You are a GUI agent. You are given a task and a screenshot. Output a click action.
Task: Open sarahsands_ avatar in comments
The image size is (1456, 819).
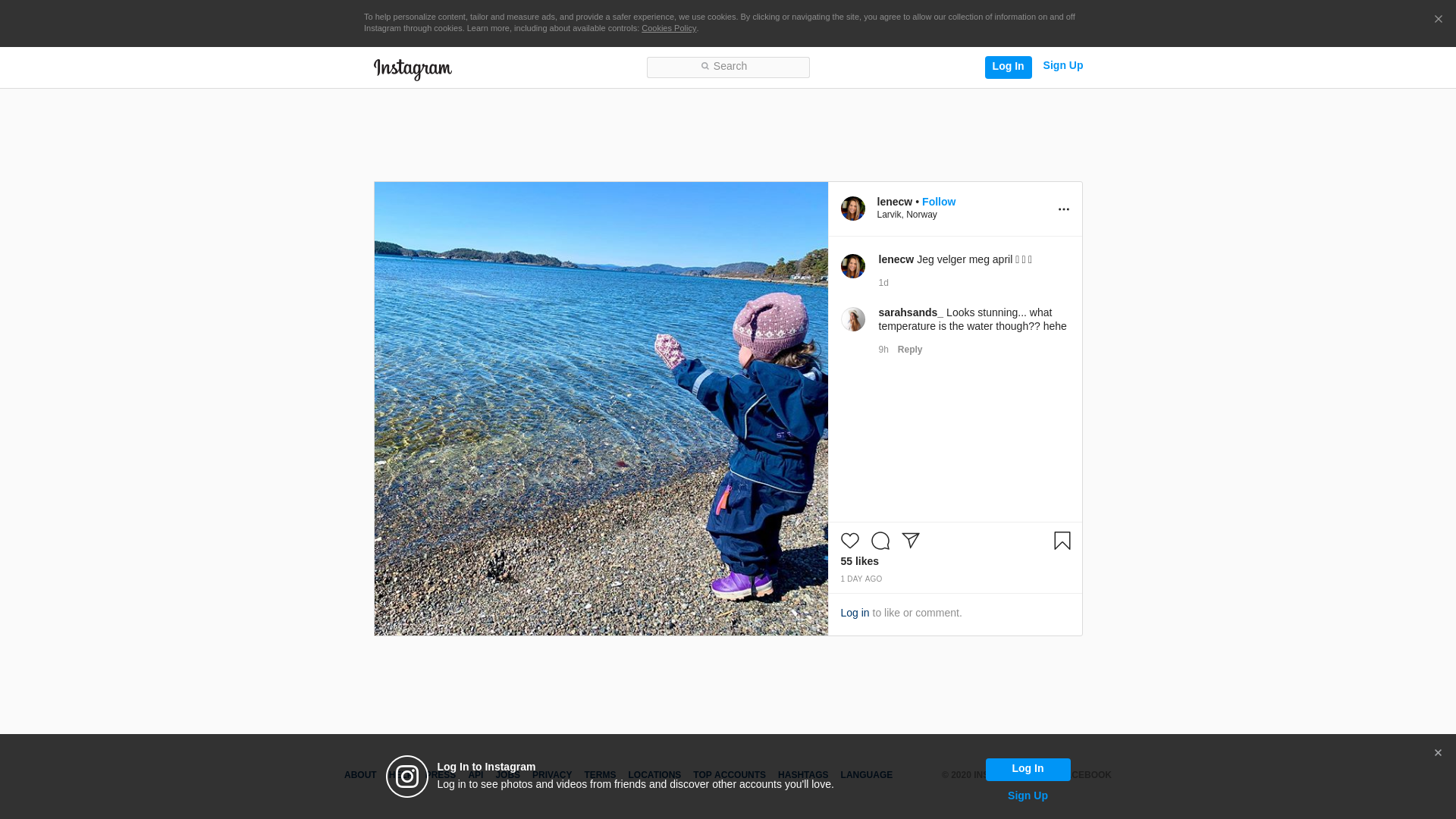pos(853,319)
